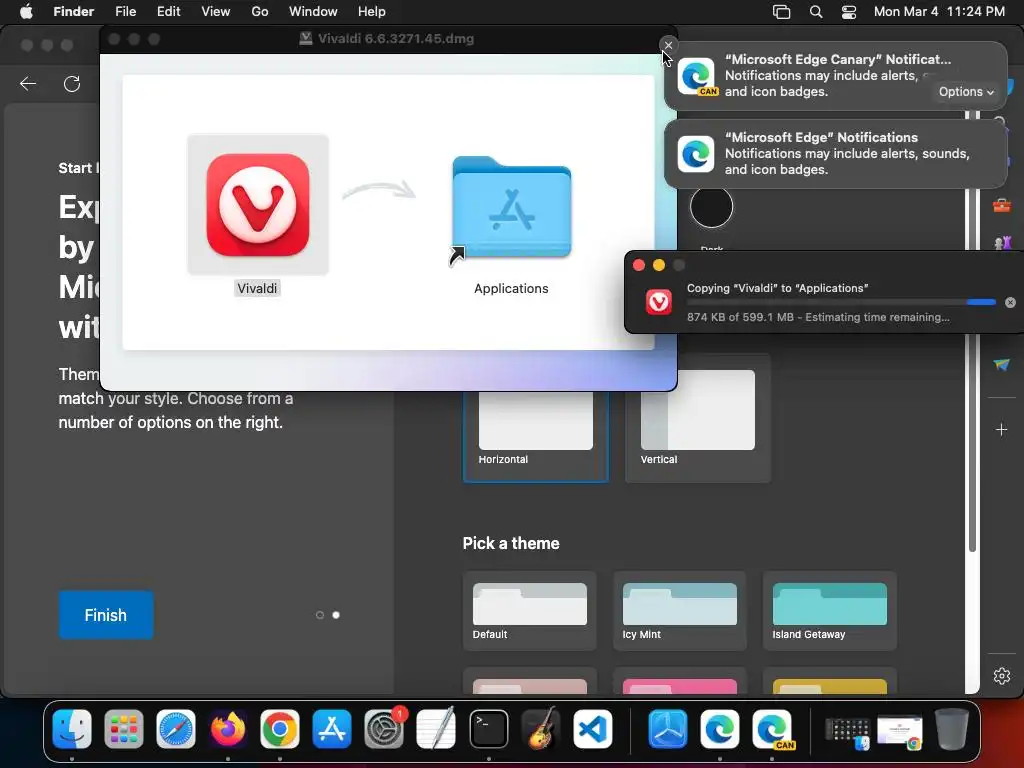Pick the Icy Mint theme
Image resolution: width=1024 pixels, height=768 pixels.
(x=679, y=611)
